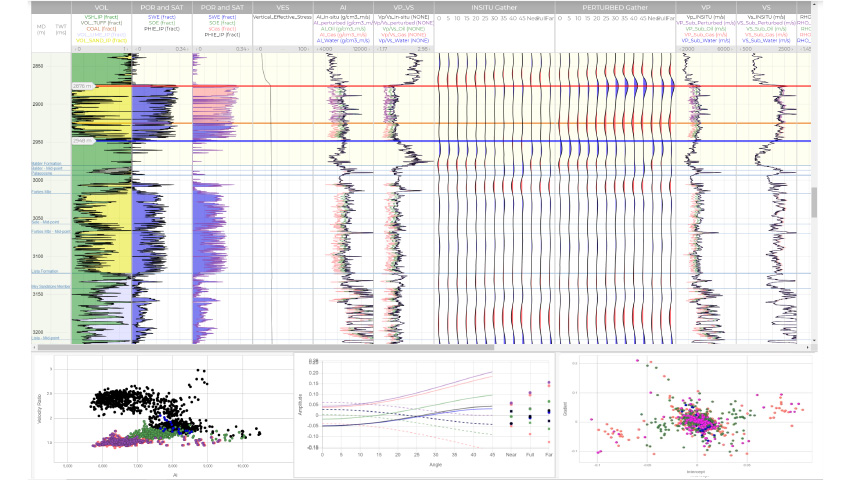Click the horizontal scrollbar left arrow

point(36,347)
